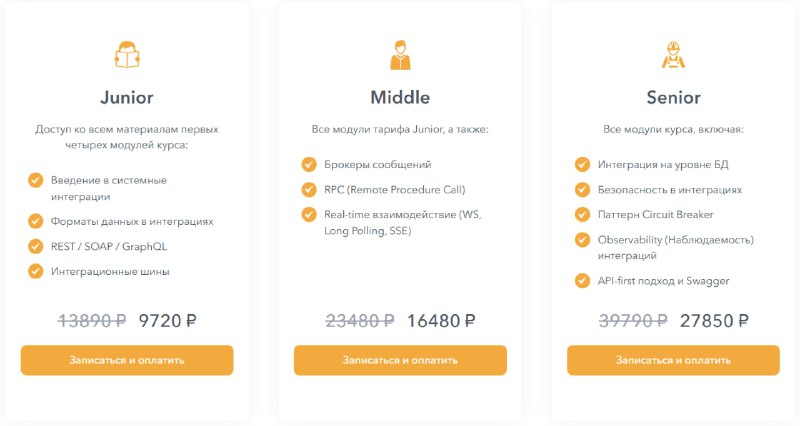Image resolution: width=800 pixels, height=426 pixels.
Task: Select the Junior plan heading
Action: coord(127,97)
